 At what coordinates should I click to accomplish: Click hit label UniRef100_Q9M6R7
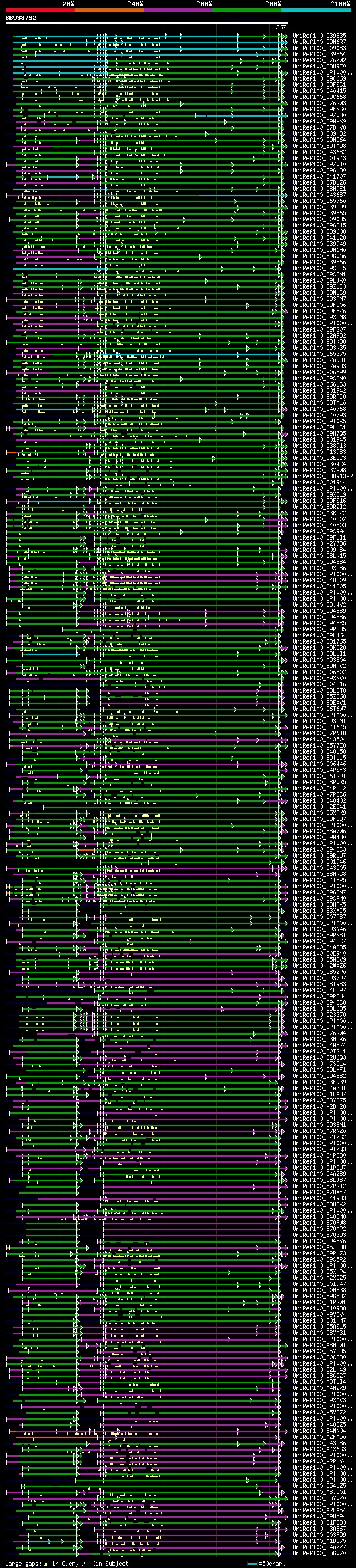pos(319,42)
